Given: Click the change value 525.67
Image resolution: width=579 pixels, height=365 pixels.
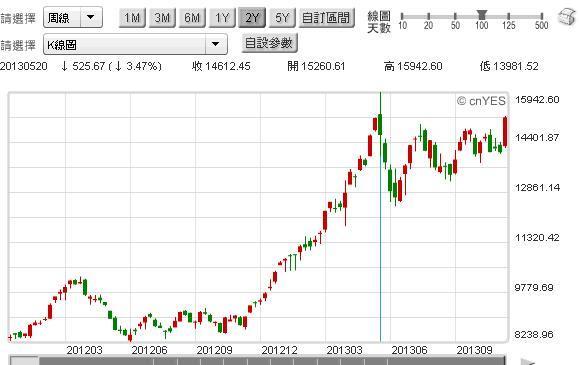Looking at the screenshot, I should (x=89, y=66).
